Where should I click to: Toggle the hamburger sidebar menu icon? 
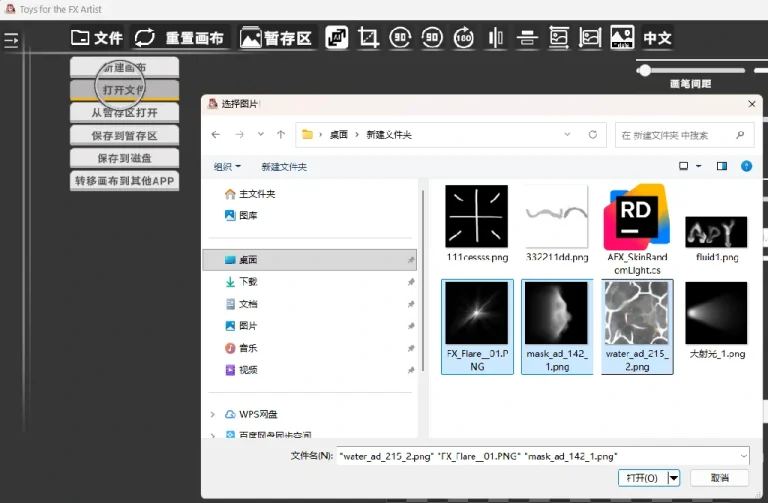(x=12, y=40)
